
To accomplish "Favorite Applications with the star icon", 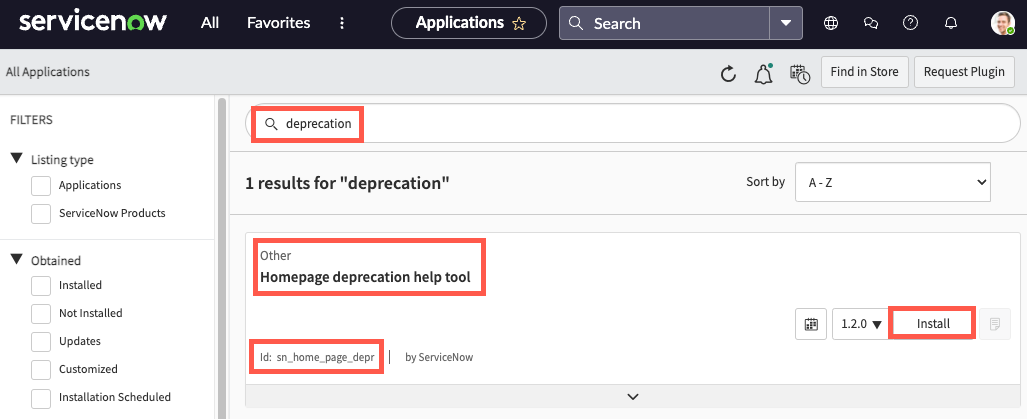I will tap(519, 24).
